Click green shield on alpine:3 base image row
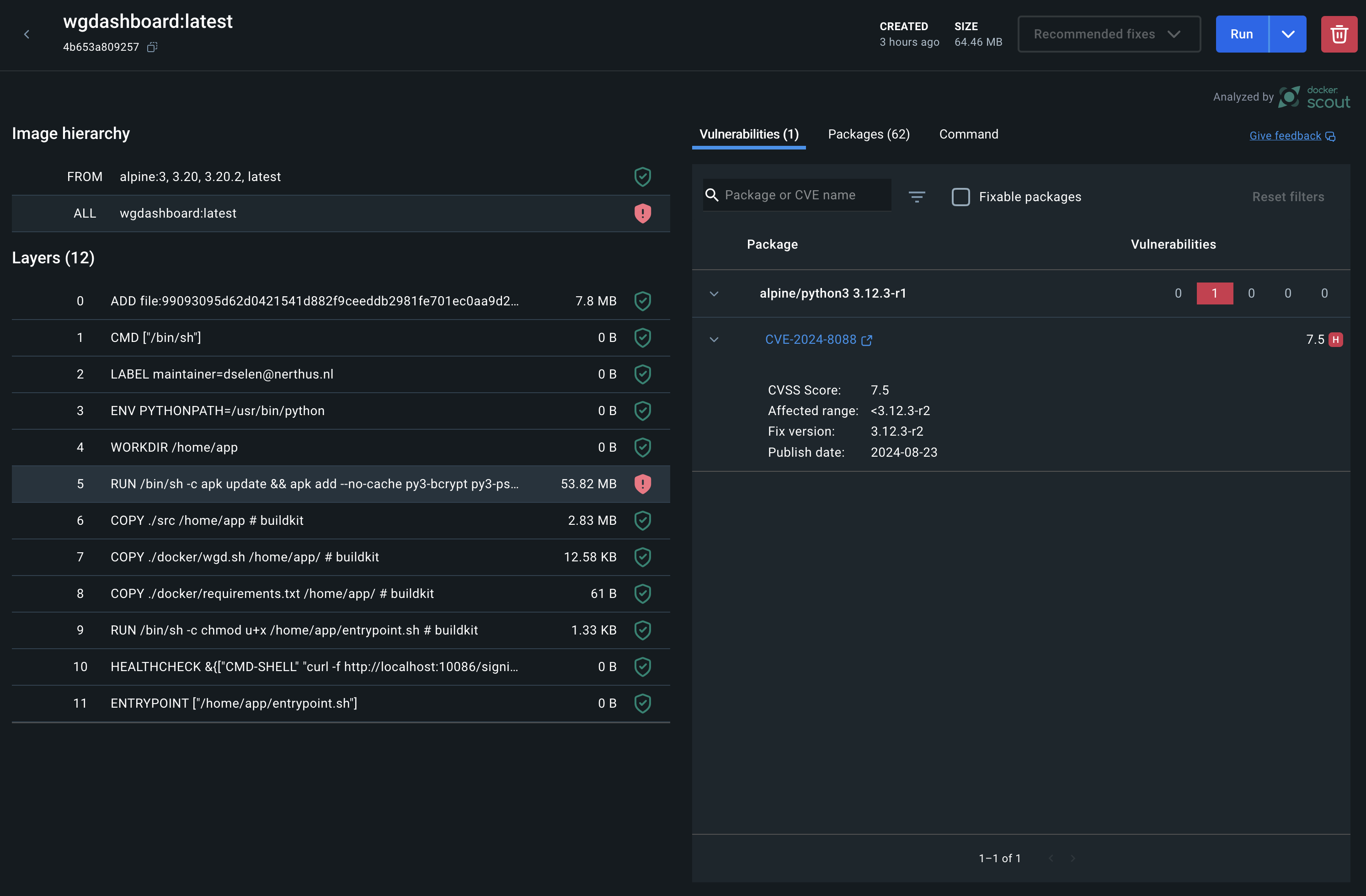Screen dimensions: 1366x896 pos(642,177)
